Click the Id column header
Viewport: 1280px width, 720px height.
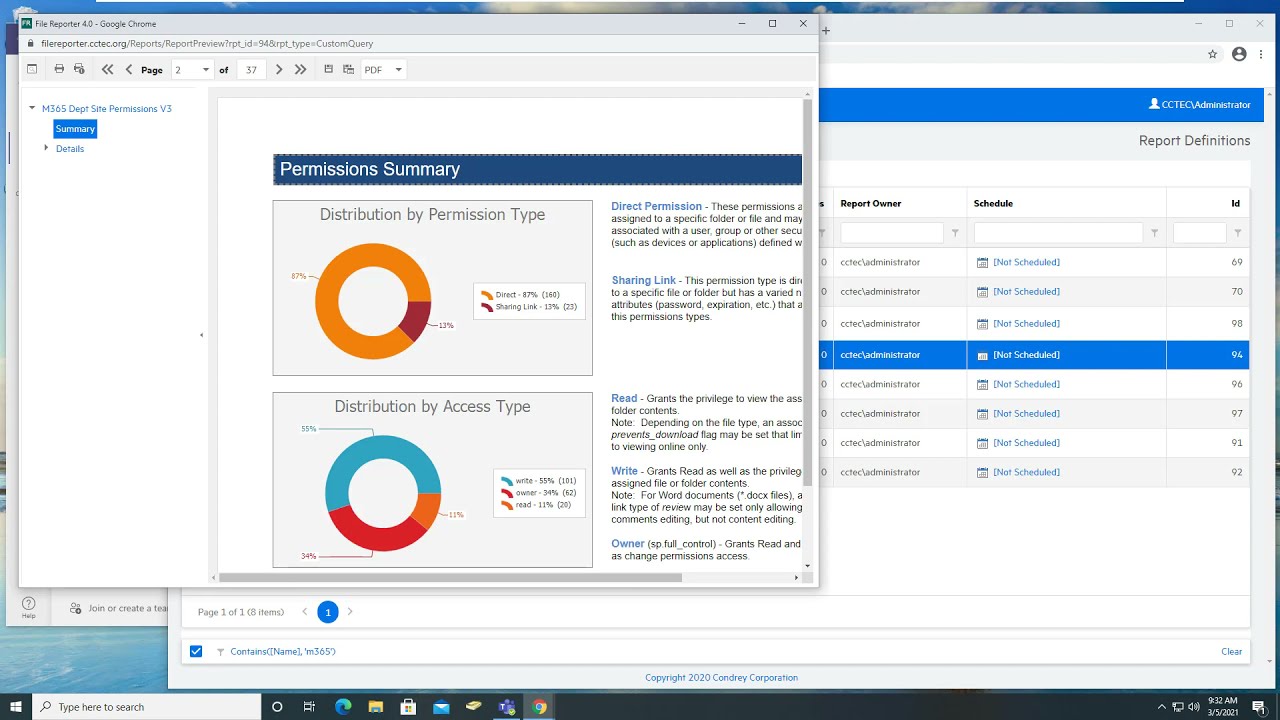1235,203
